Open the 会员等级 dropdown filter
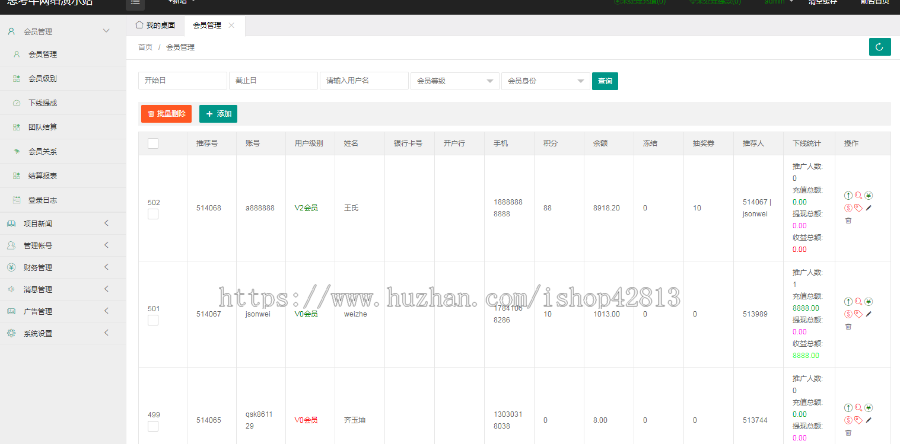 pos(455,81)
